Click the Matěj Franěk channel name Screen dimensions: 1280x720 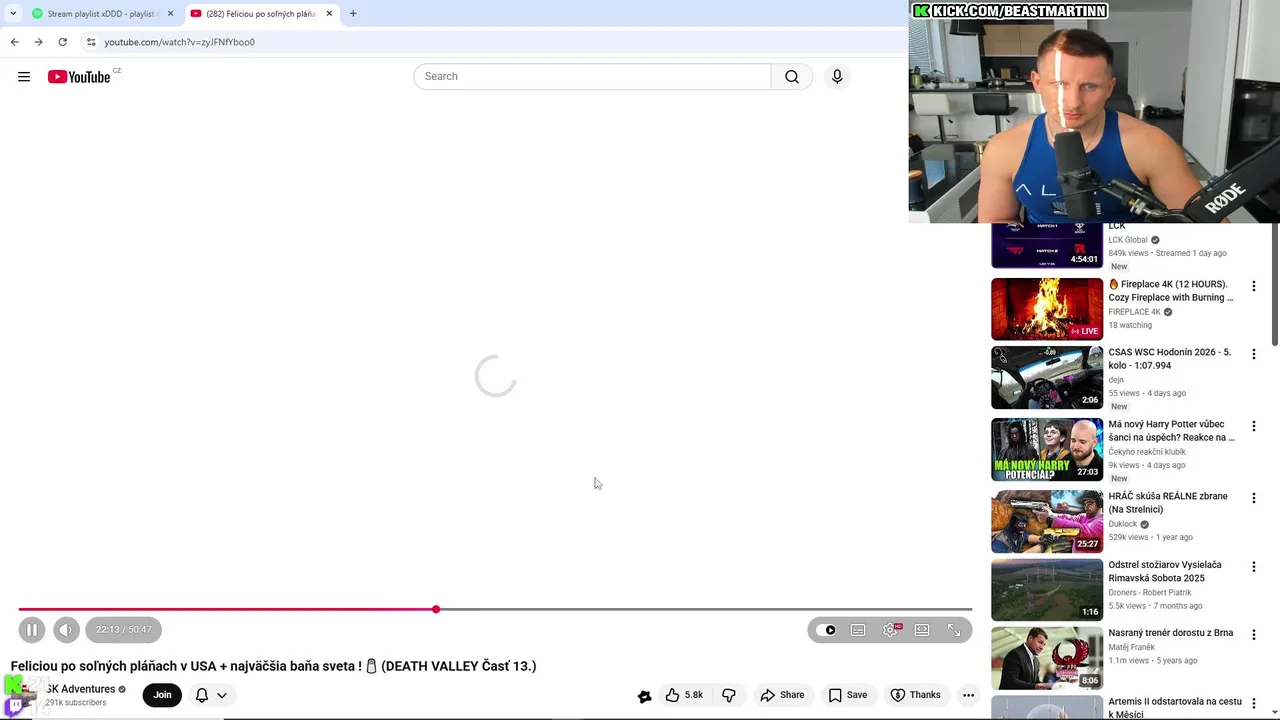[1131, 647]
